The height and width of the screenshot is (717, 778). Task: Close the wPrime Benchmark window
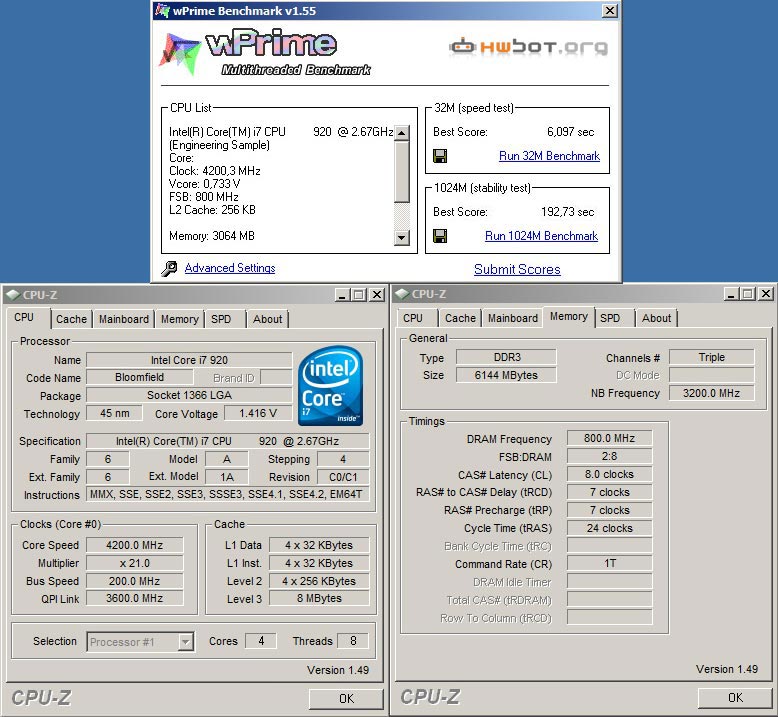tap(610, 10)
